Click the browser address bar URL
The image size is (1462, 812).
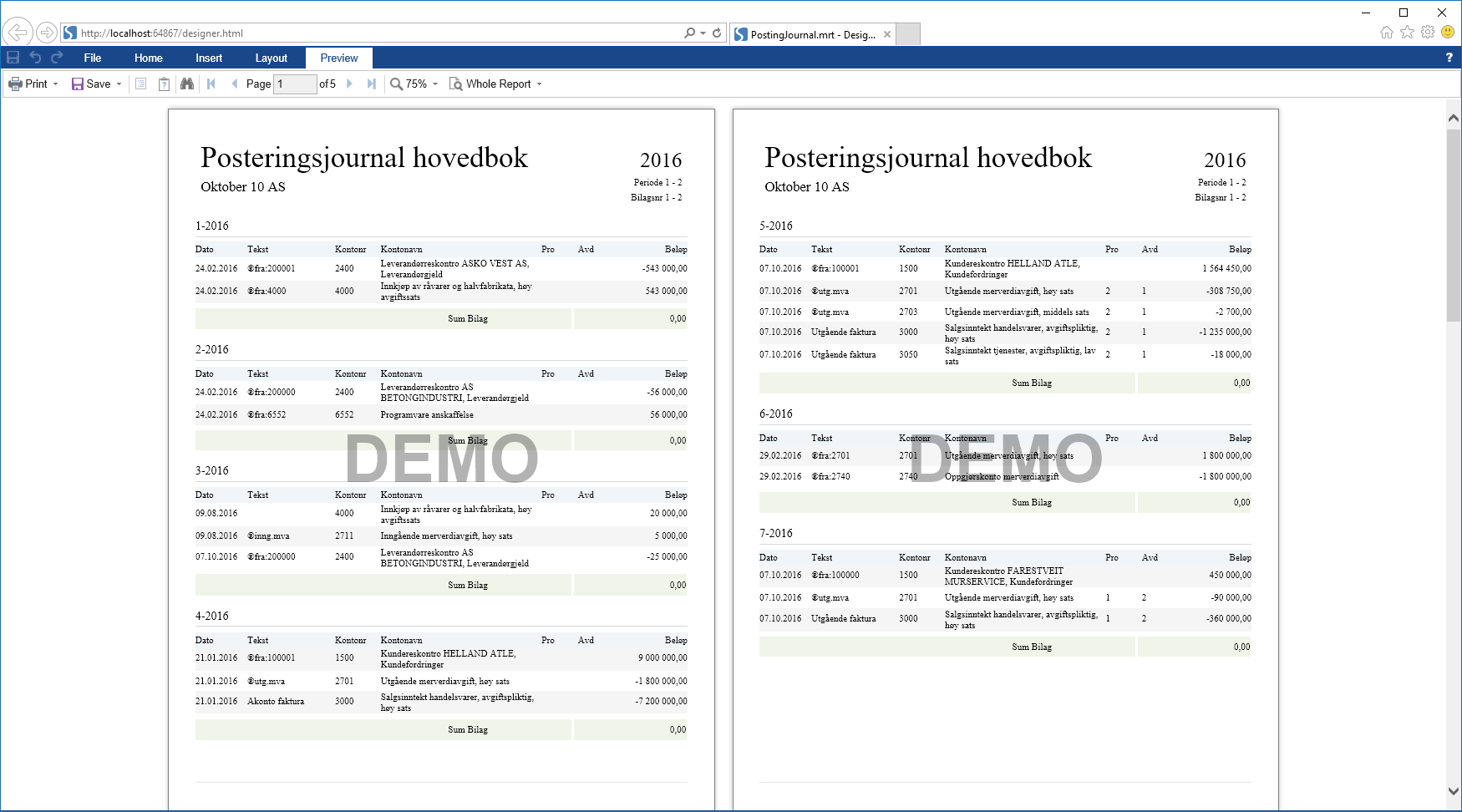162,33
